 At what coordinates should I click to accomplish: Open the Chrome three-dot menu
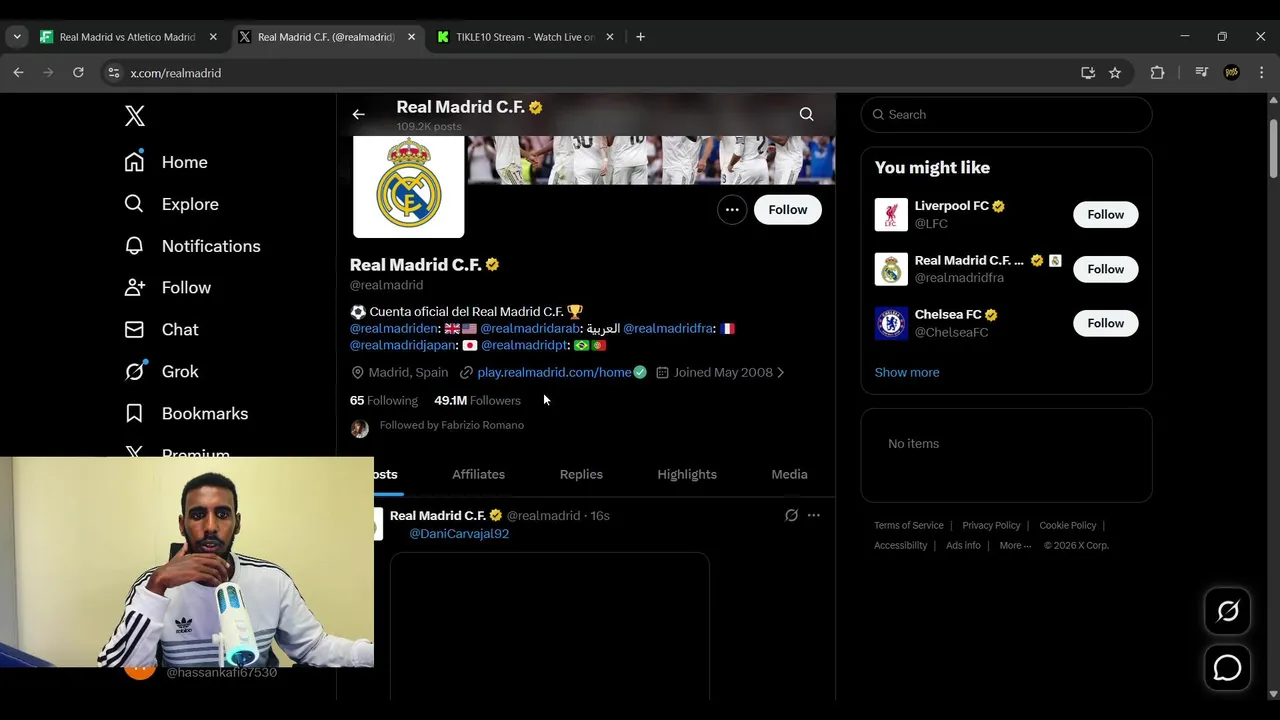(x=1261, y=73)
